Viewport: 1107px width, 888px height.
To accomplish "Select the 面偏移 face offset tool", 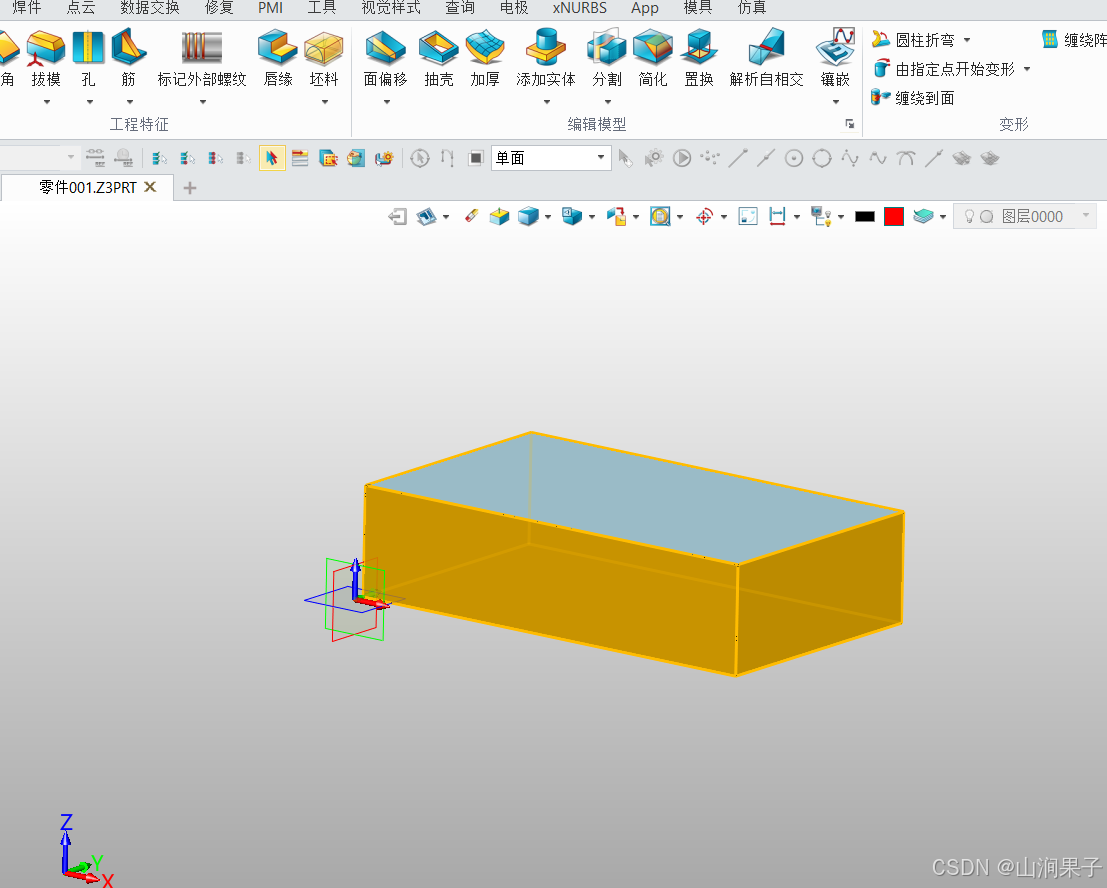I will coord(385,59).
